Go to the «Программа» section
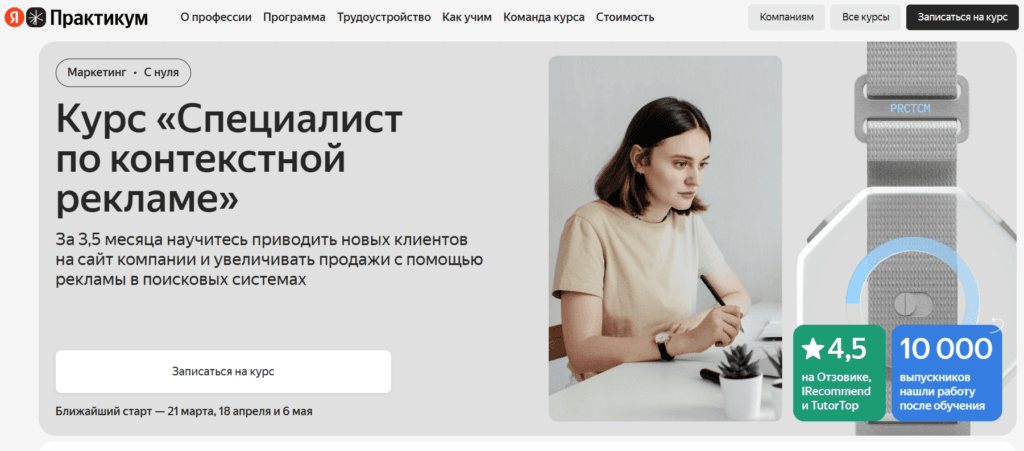Image resolution: width=1024 pixels, height=451 pixels. point(294,18)
